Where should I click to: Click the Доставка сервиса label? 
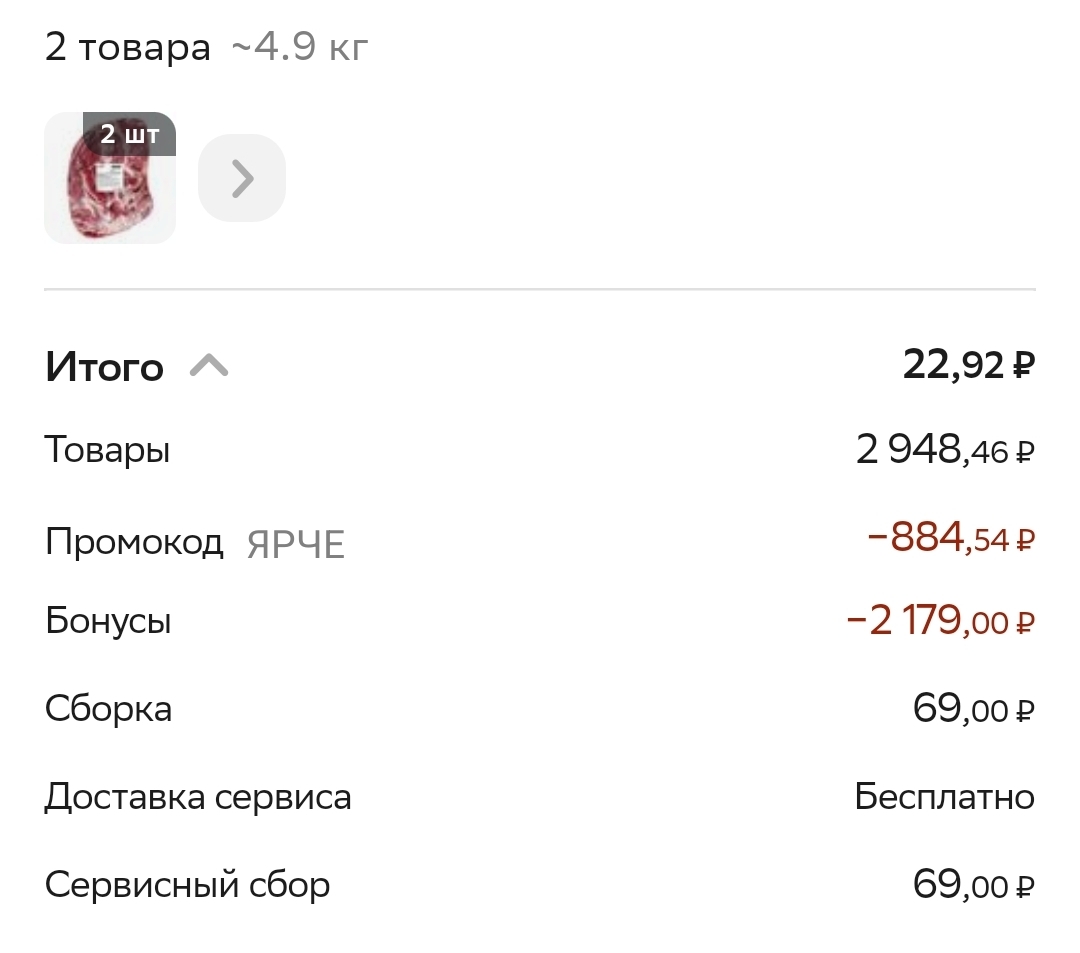198,797
